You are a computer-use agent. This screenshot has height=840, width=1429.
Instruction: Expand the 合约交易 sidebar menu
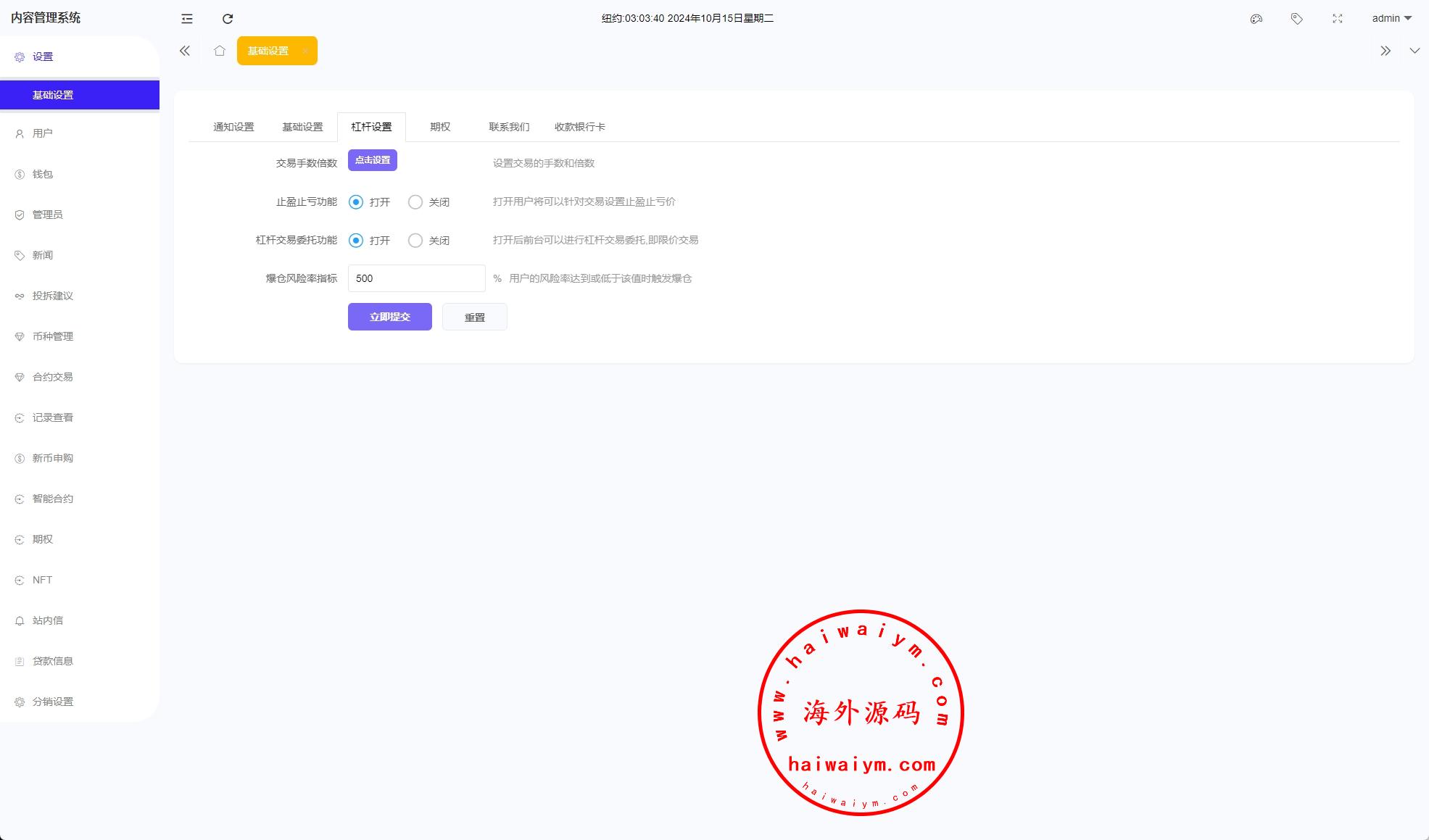(53, 377)
